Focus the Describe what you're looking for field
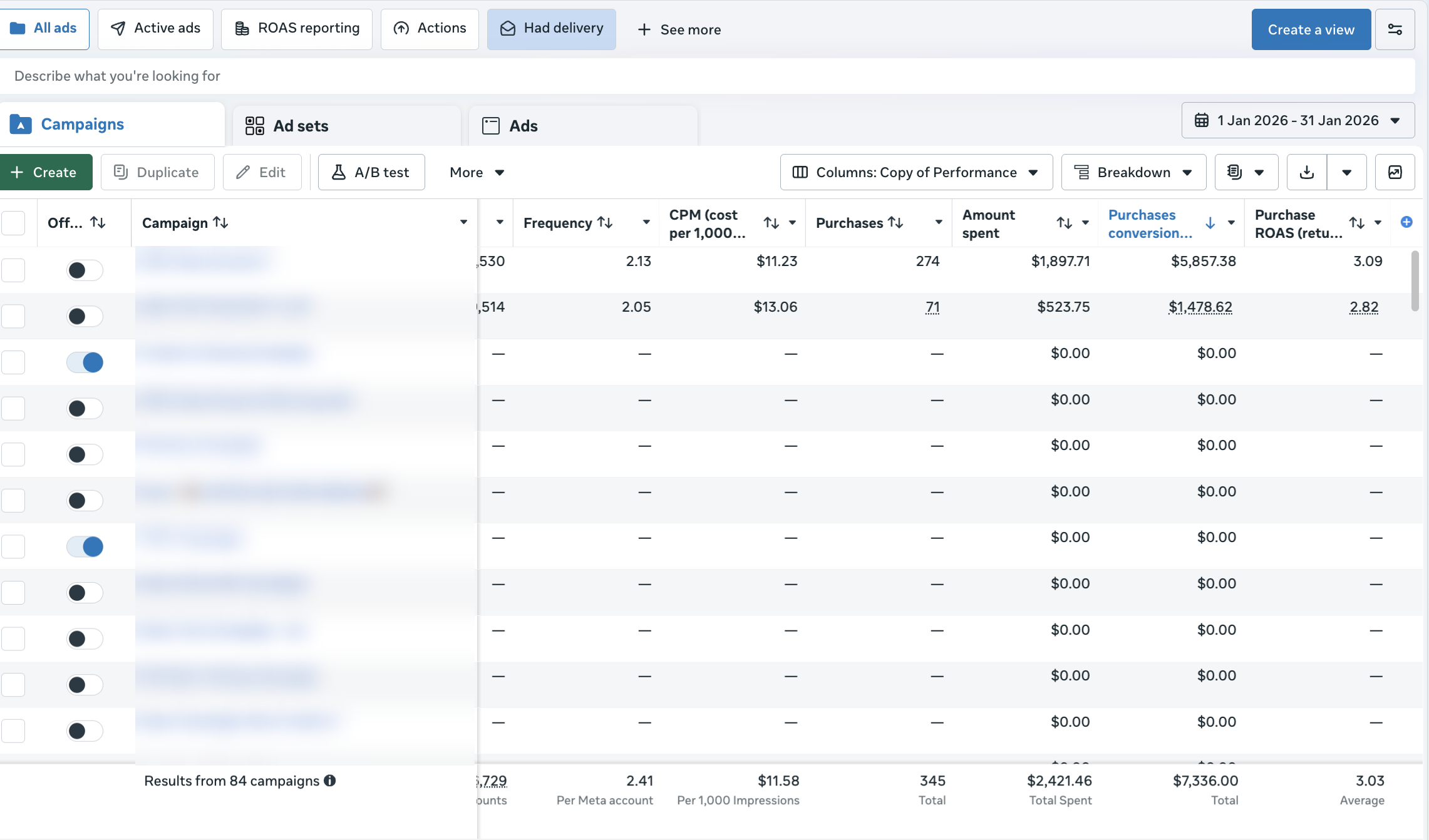The image size is (1429, 840). coord(708,76)
